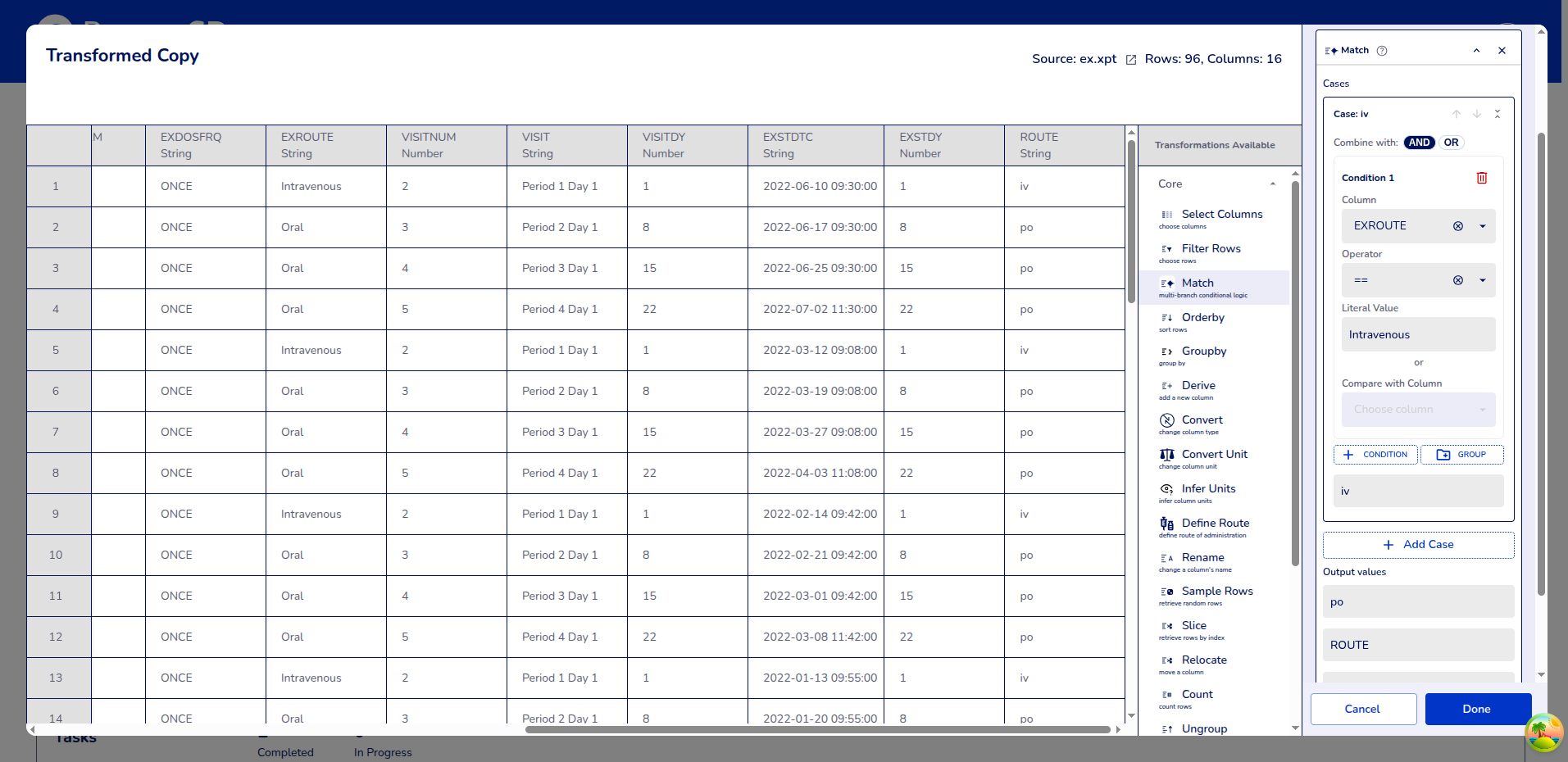This screenshot has width=1568, height=762.
Task: Expand the EXROUTE column dropdown
Action: pos(1482,226)
